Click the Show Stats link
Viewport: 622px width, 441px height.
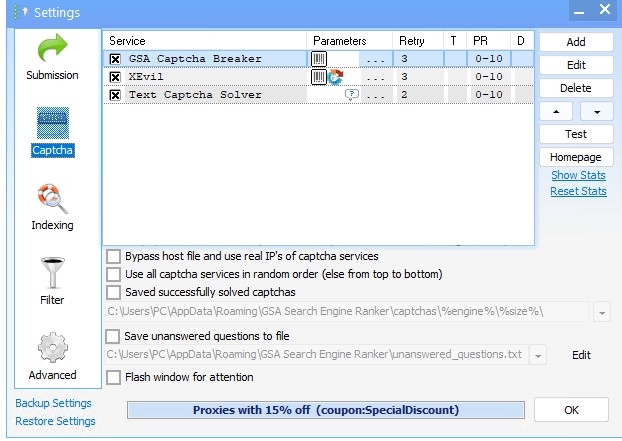[578, 175]
